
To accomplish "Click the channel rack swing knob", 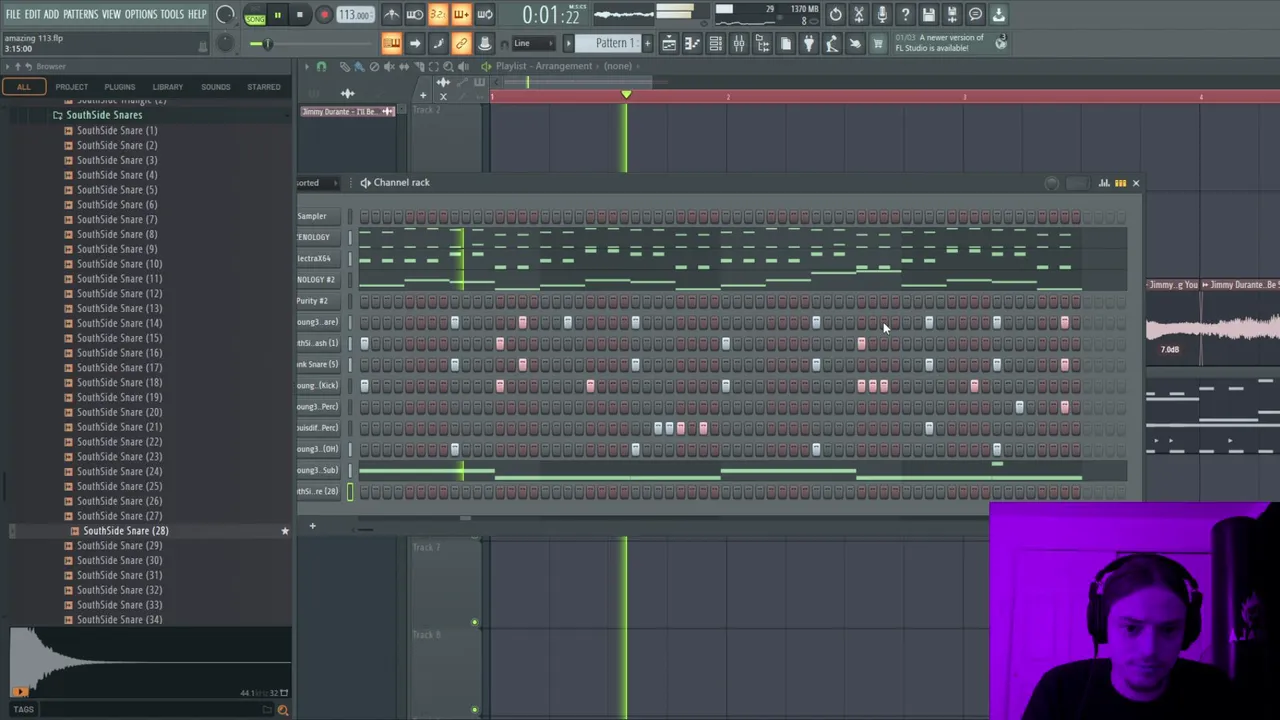I will tap(1052, 183).
